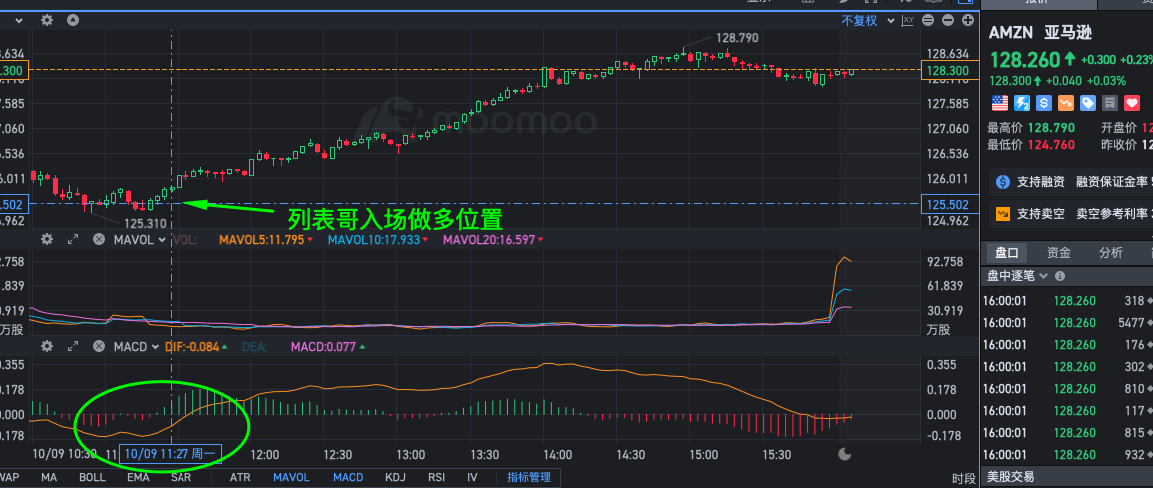This screenshot has height=488, width=1153.
Task: Click info icon beside 盘中逐笔
Action: [x=1060, y=276]
